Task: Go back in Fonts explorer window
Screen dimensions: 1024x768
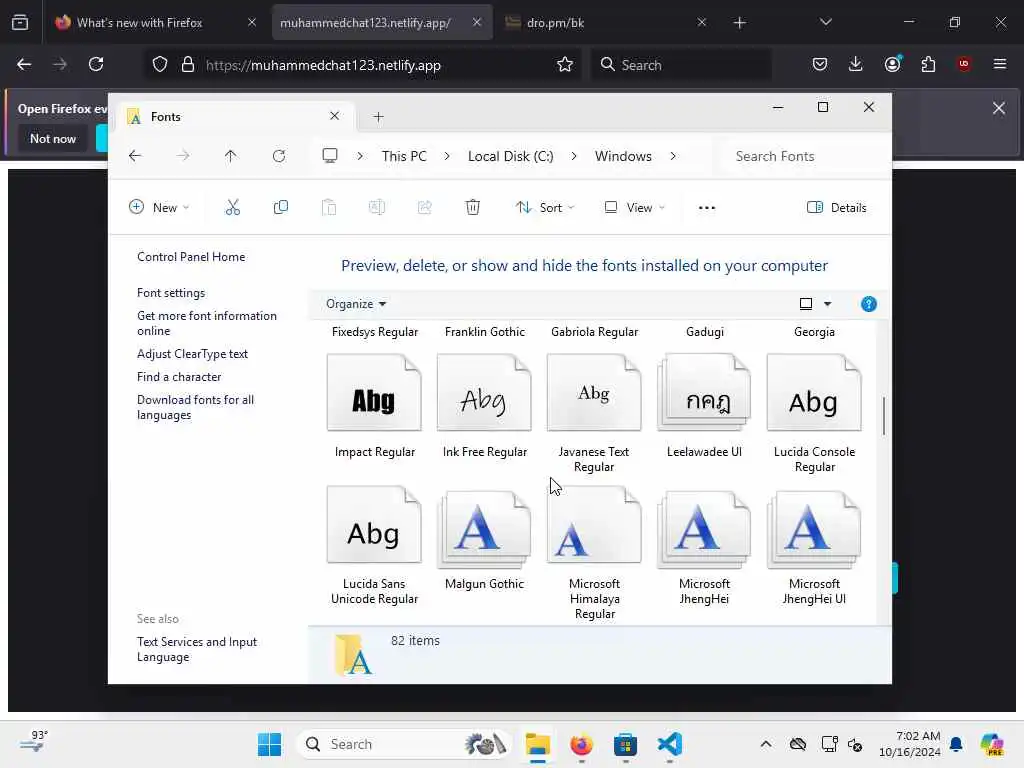Action: [135, 156]
